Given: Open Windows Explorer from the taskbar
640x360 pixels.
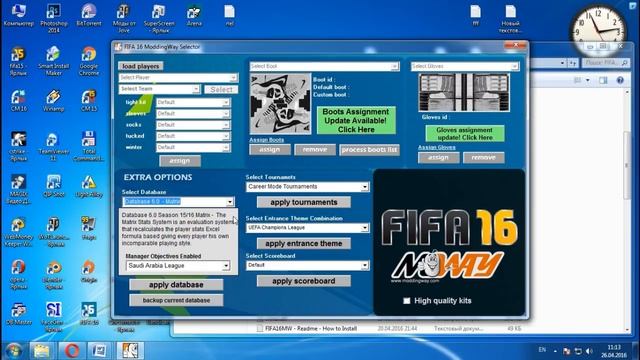Looking at the screenshot, I should pyautogui.click(x=42, y=350).
